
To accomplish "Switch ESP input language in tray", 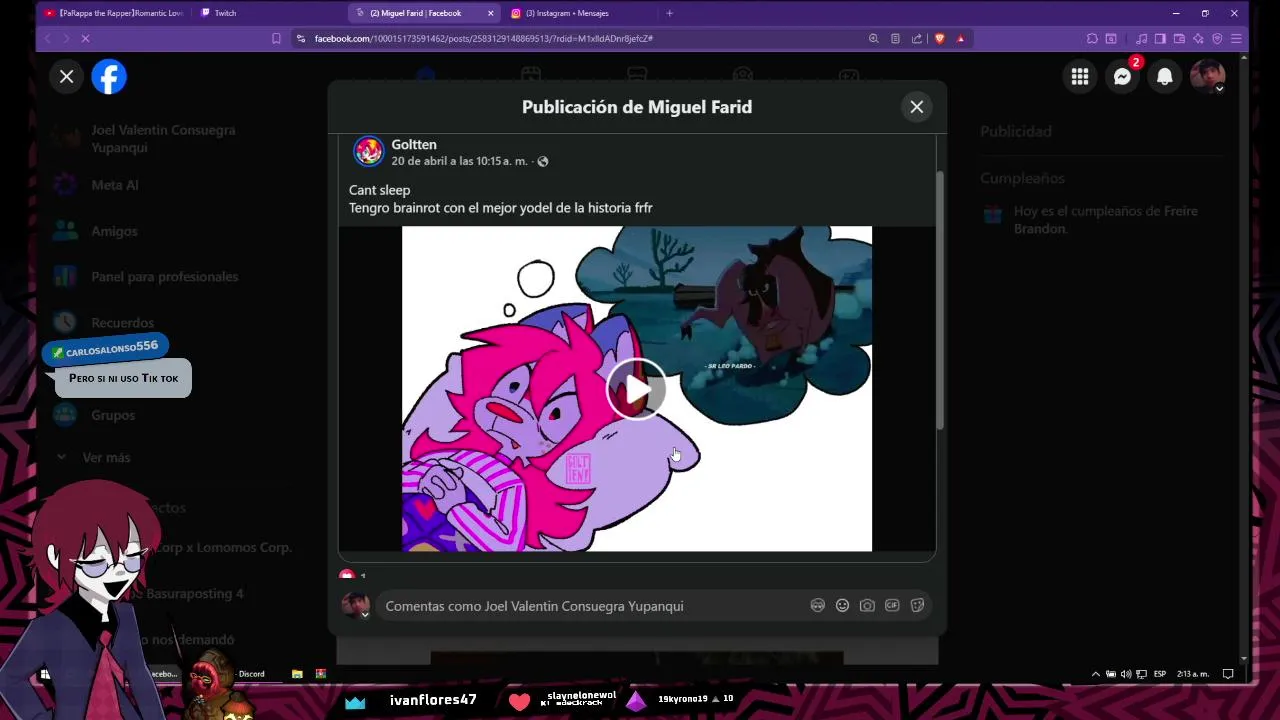I will [x=1160, y=674].
